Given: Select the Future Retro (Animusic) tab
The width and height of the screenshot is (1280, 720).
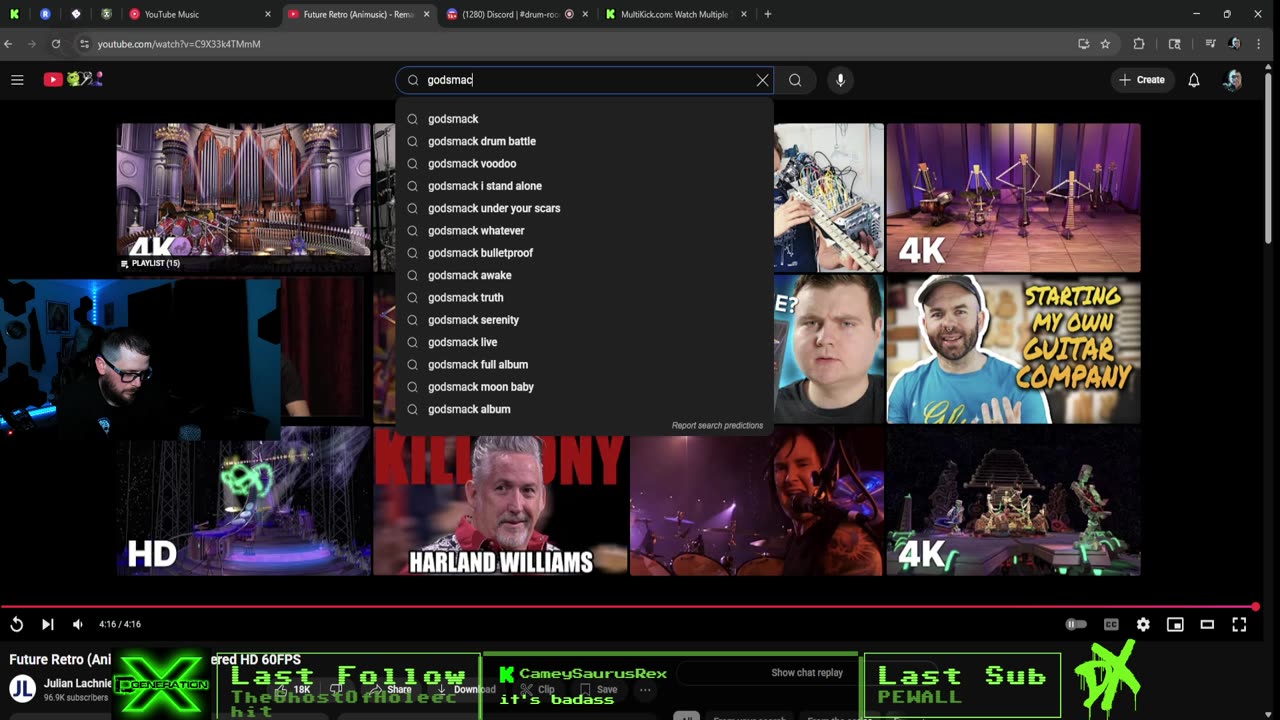Looking at the screenshot, I should [x=358, y=14].
